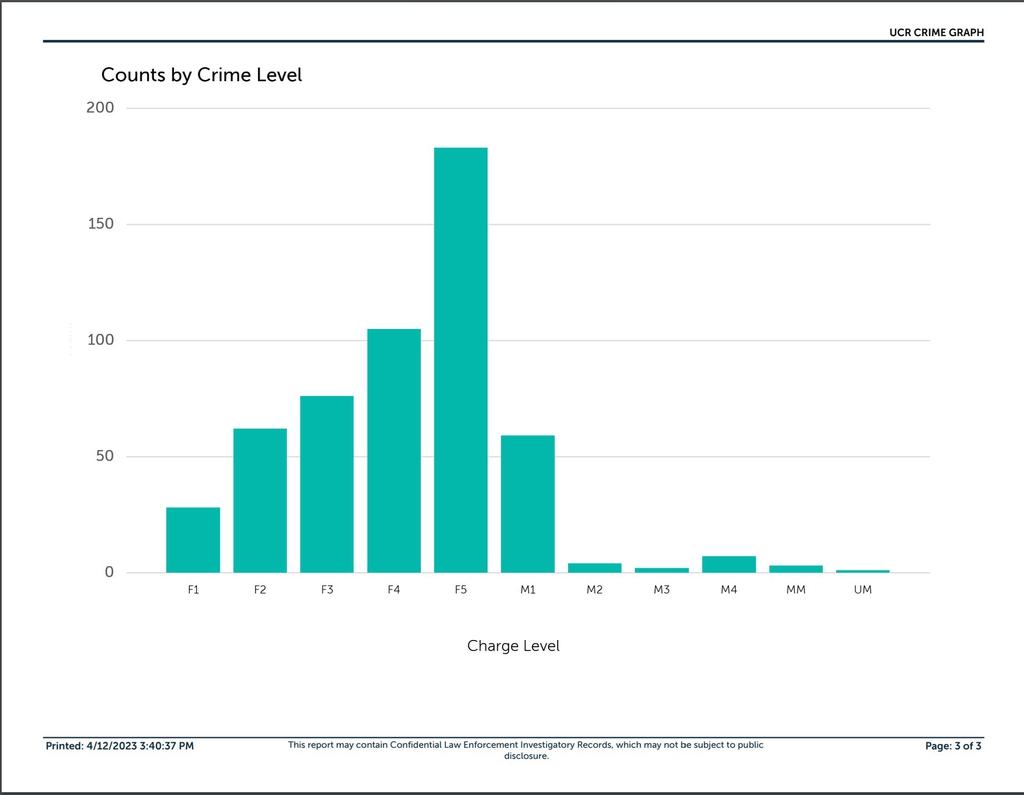Click the 'Charge Level' axis title
Viewport: 1024px width, 795px height.
(x=513, y=646)
